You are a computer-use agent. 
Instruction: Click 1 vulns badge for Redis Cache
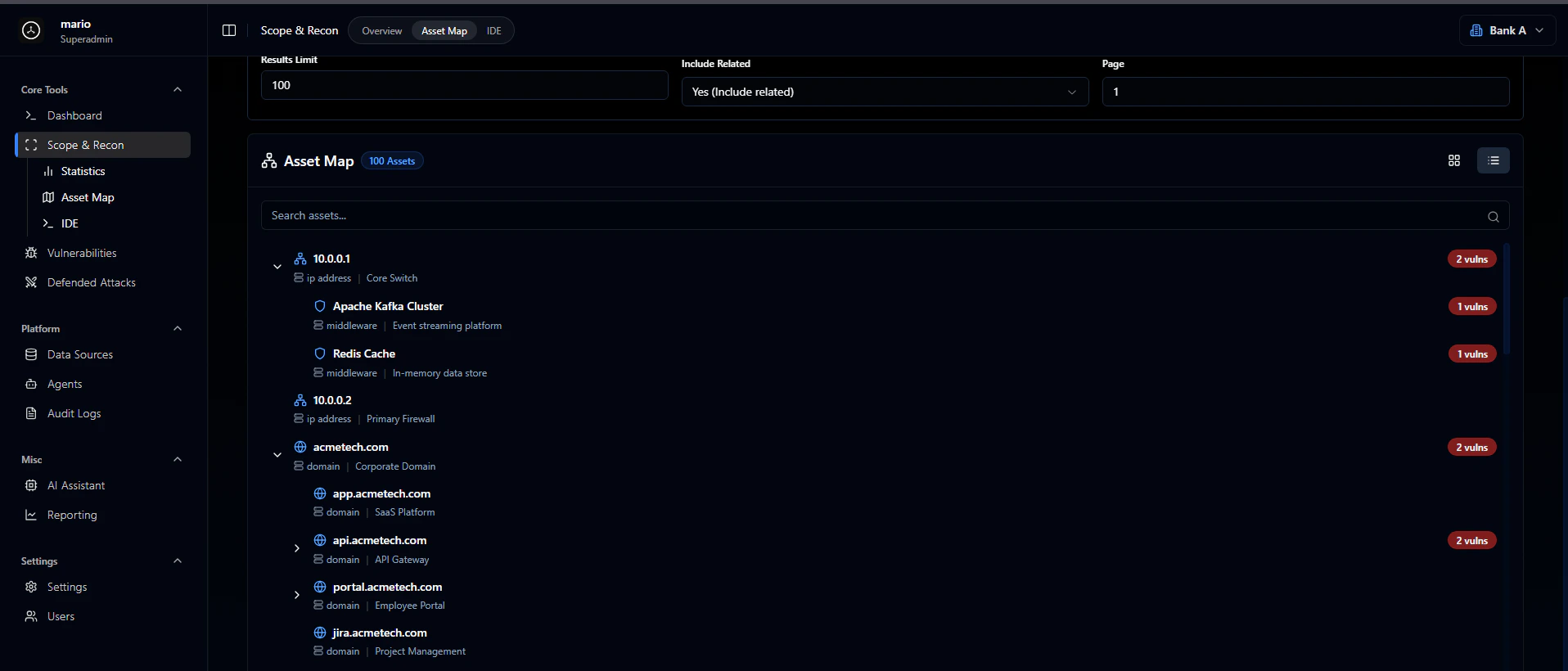click(x=1471, y=354)
